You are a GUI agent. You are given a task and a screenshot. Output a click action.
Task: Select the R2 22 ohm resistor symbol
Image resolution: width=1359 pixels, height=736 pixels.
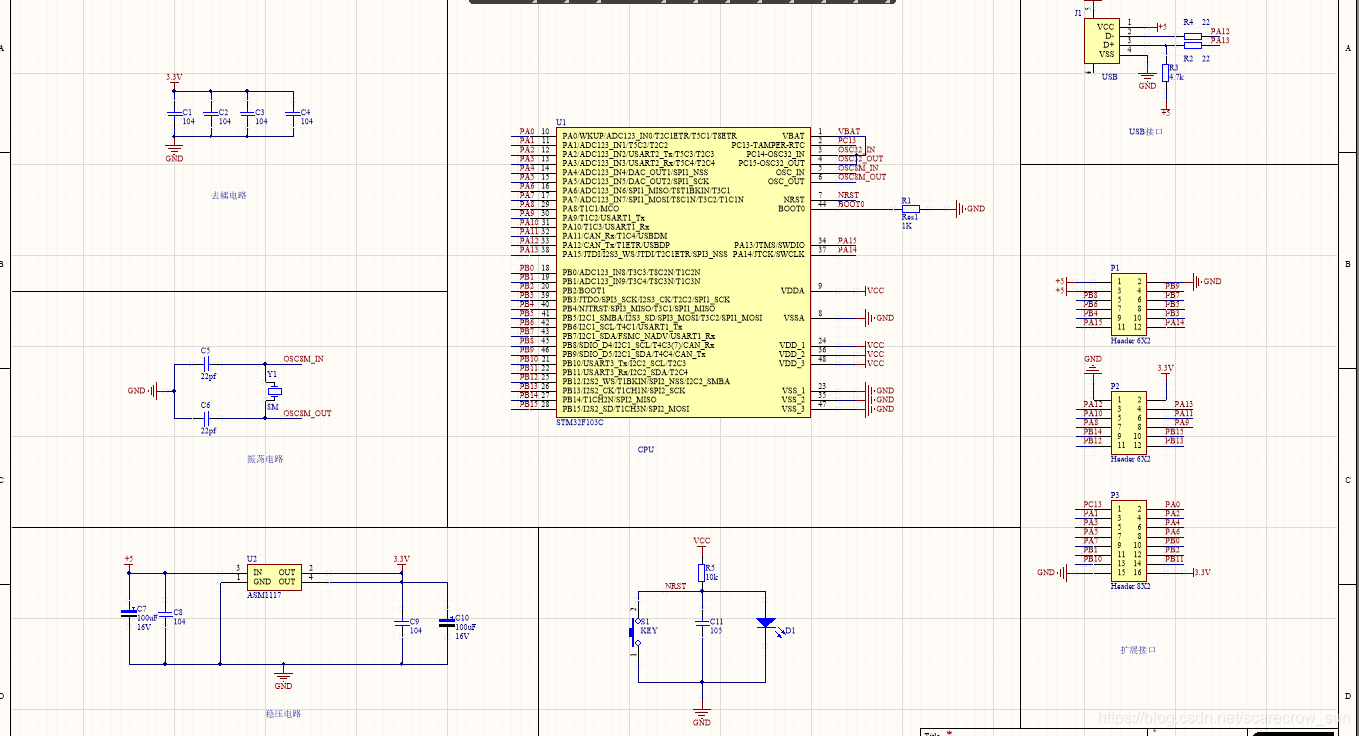pyautogui.click(x=1192, y=45)
